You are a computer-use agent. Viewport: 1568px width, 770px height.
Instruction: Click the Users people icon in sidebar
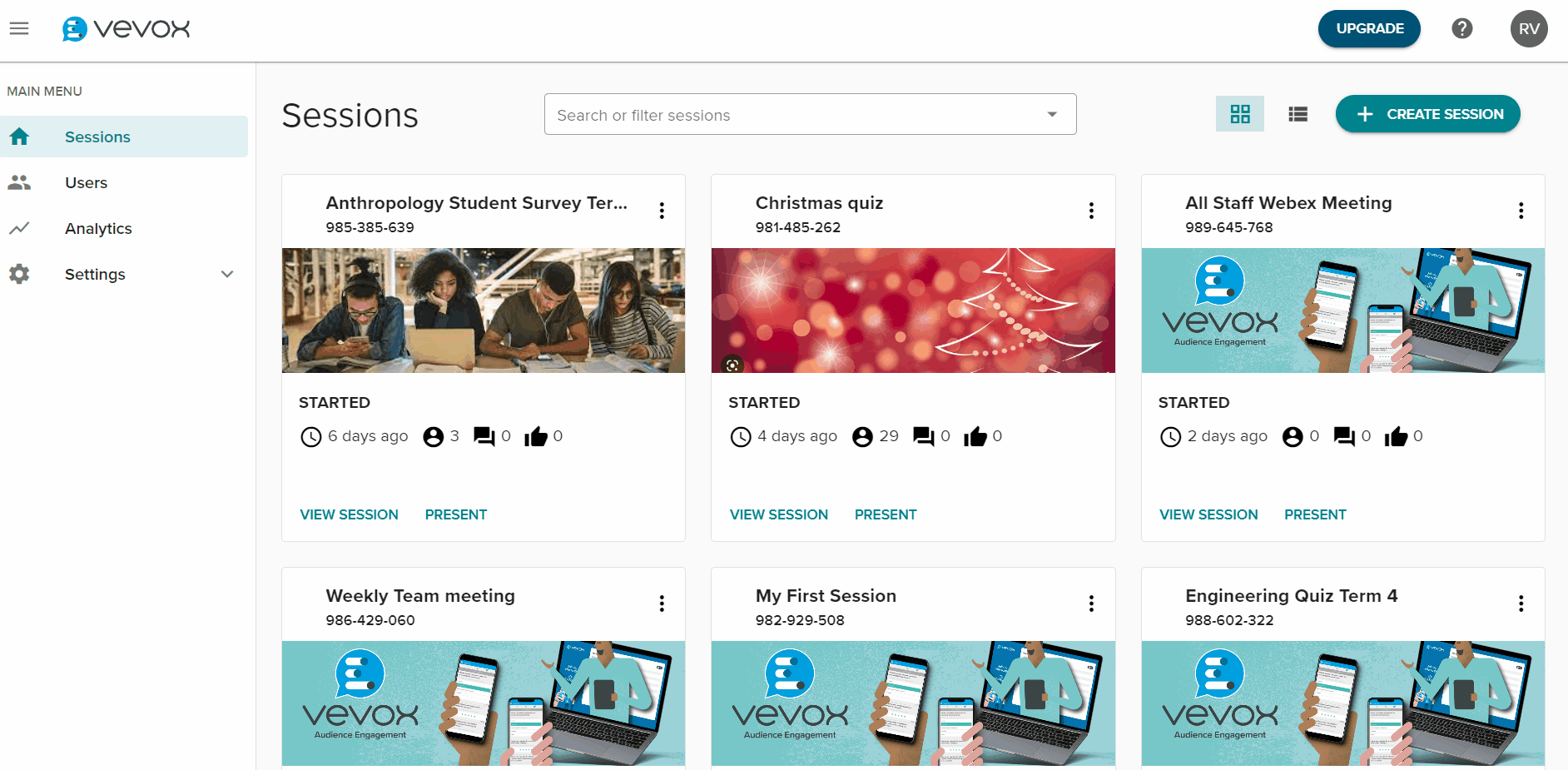point(19,182)
